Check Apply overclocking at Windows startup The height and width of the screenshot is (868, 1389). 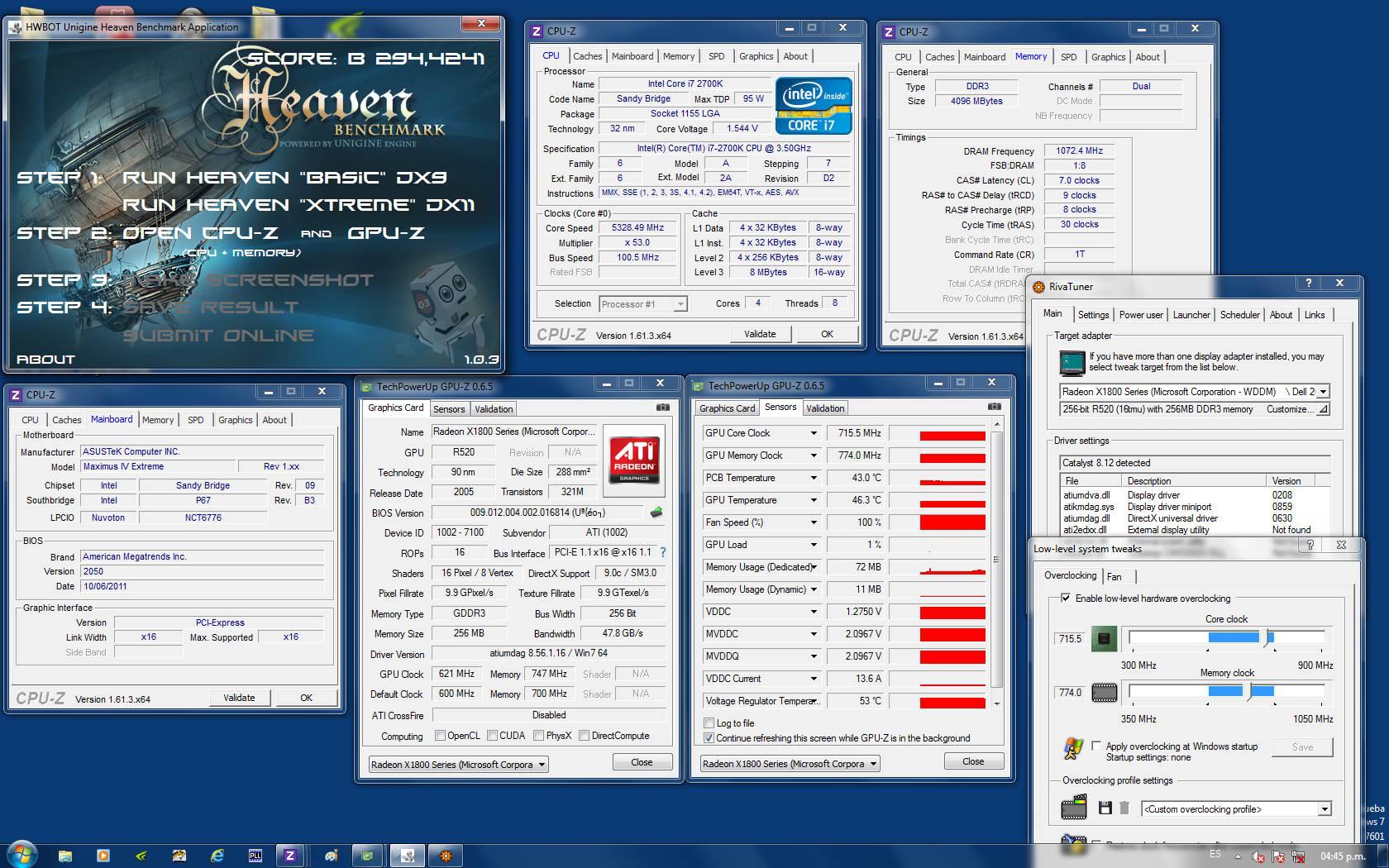tap(1096, 746)
